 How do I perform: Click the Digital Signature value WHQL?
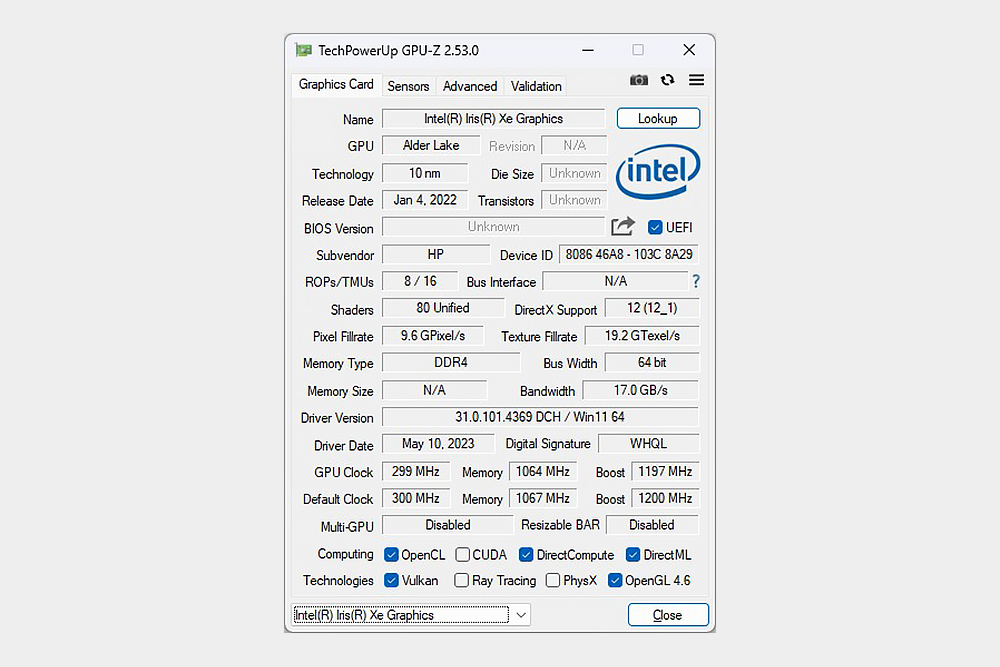pos(649,444)
